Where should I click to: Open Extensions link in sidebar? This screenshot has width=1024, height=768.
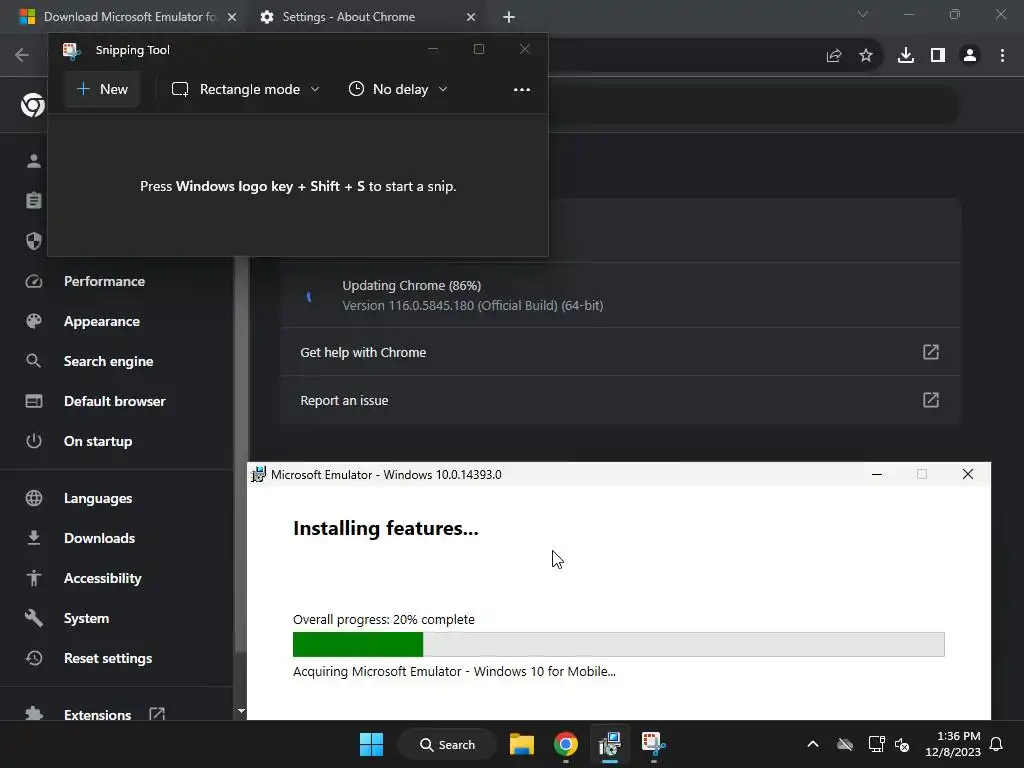(97, 714)
